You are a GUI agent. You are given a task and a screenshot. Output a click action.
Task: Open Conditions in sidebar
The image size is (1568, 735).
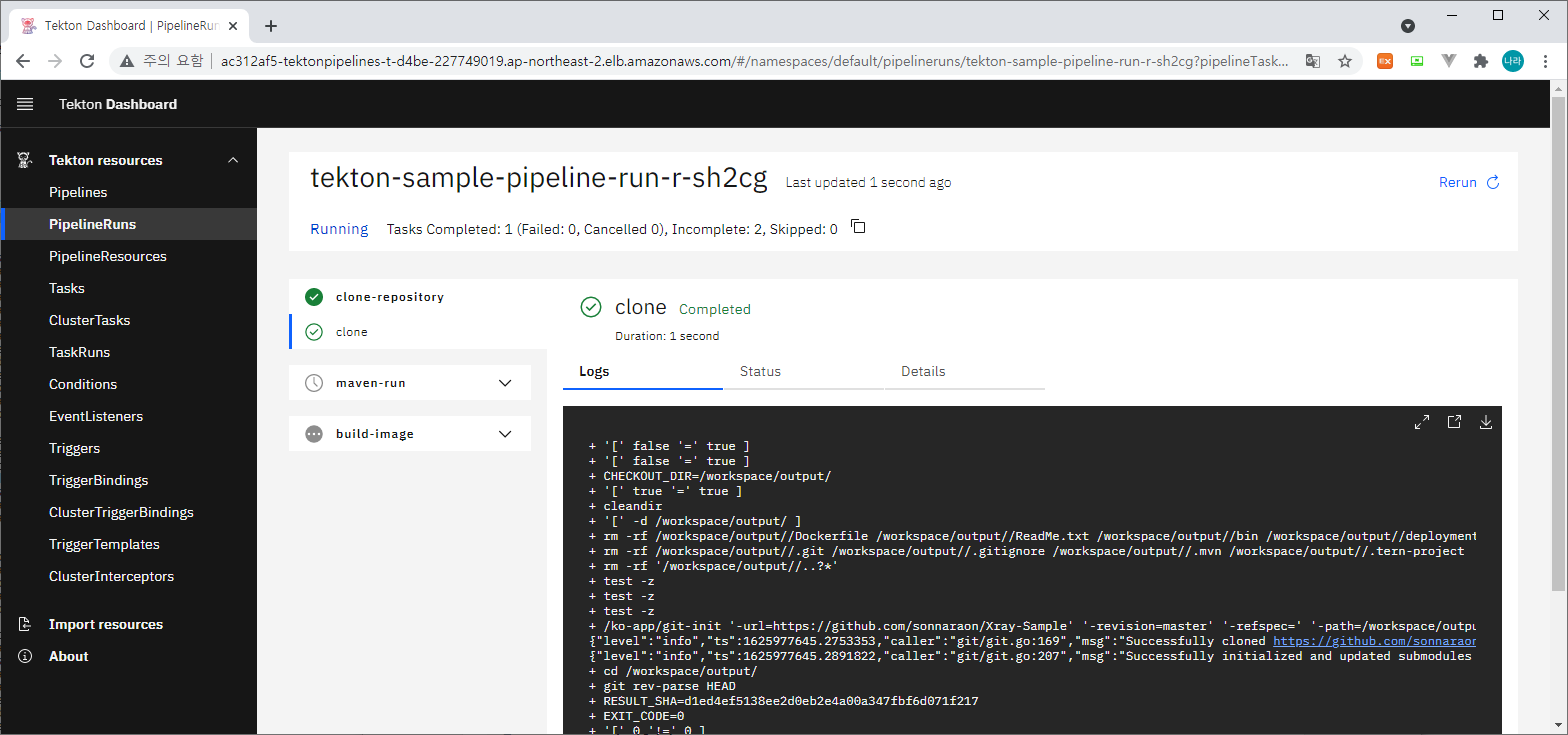[128, 384]
